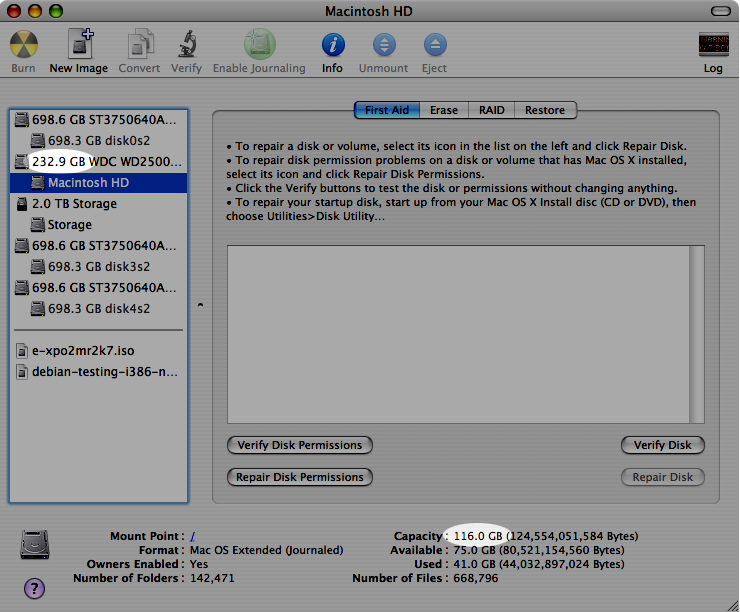Click the Macintosh HD volume icon
The height and width of the screenshot is (612, 740).
[x=38, y=183]
